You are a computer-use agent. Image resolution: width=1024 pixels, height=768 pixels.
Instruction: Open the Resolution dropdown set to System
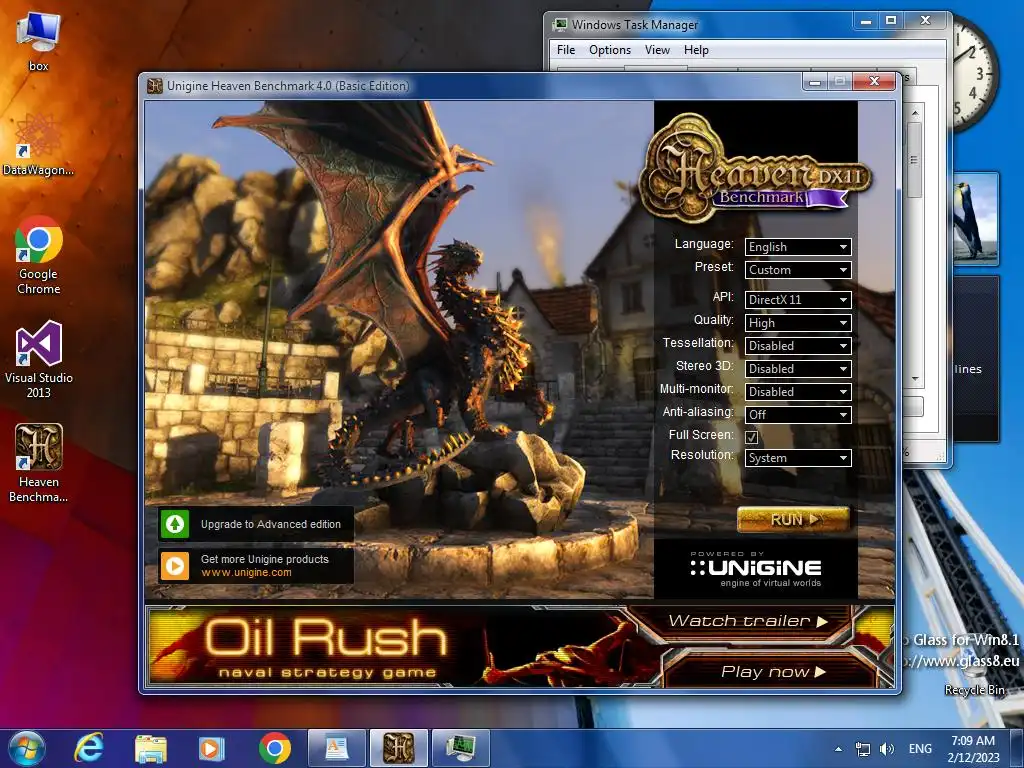point(798,458)
